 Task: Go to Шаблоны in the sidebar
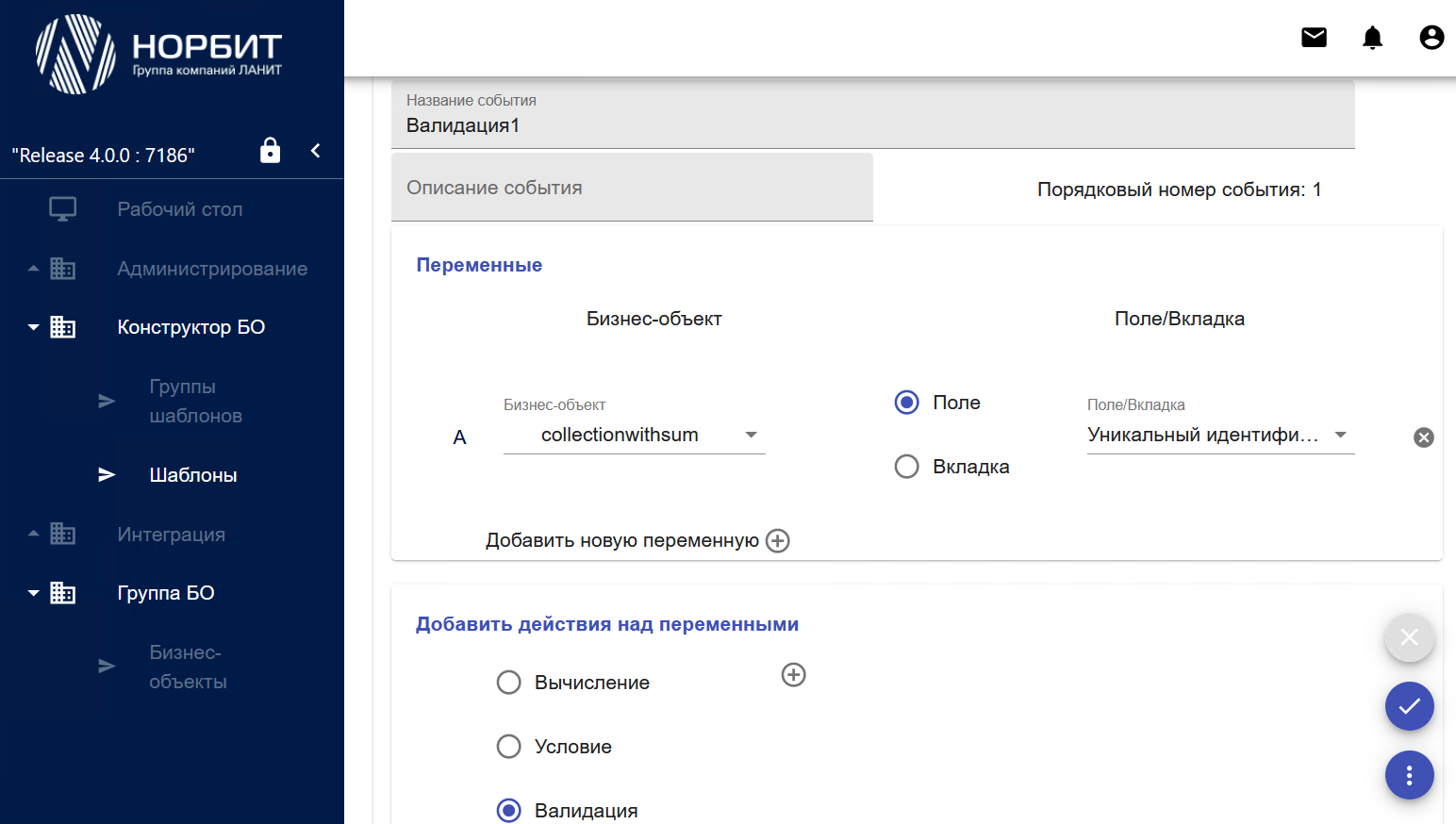pos(193,475)
